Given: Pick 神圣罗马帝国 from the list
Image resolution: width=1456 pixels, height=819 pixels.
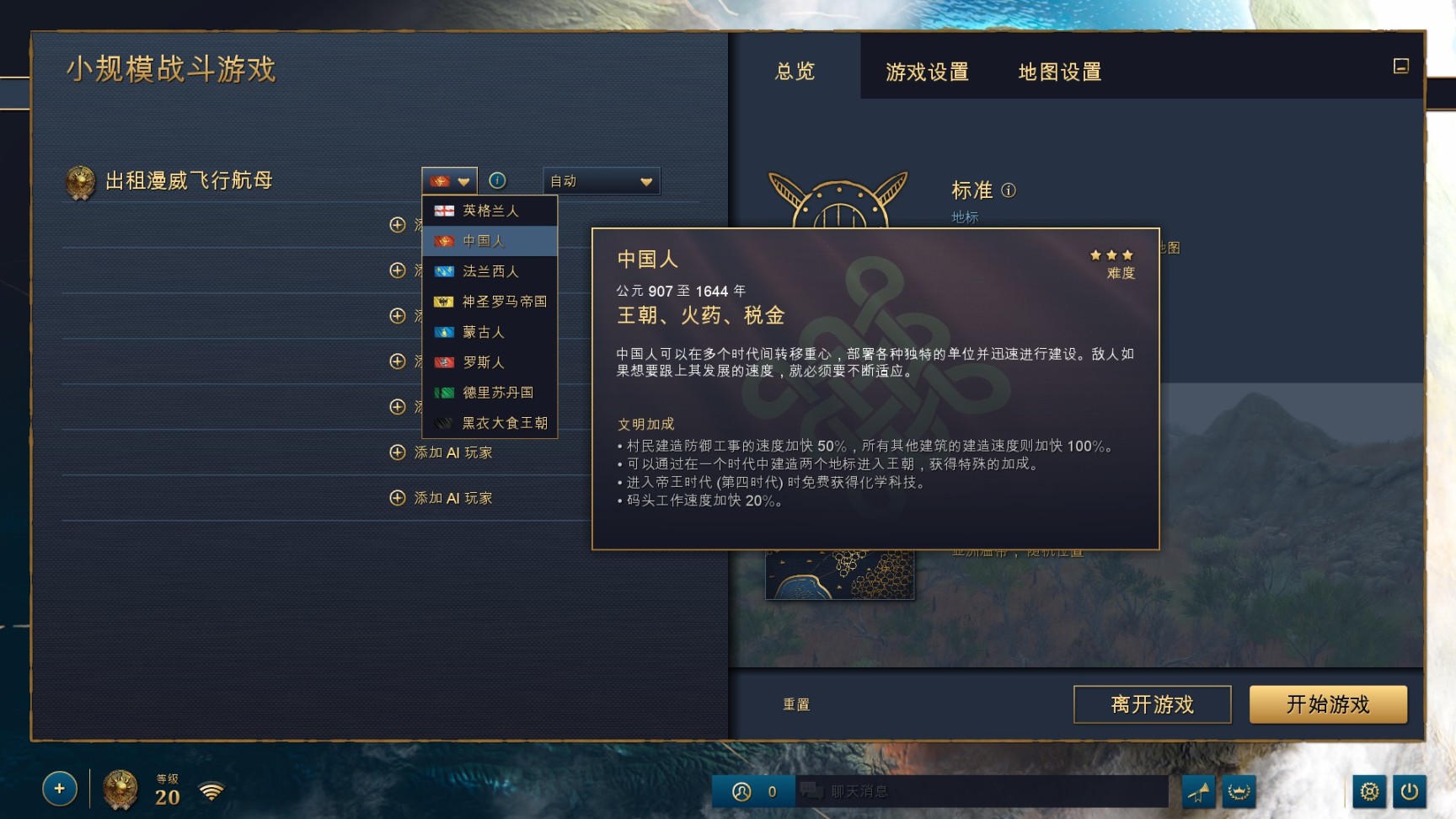Looking at the screenshot, I should coord(490,302).
